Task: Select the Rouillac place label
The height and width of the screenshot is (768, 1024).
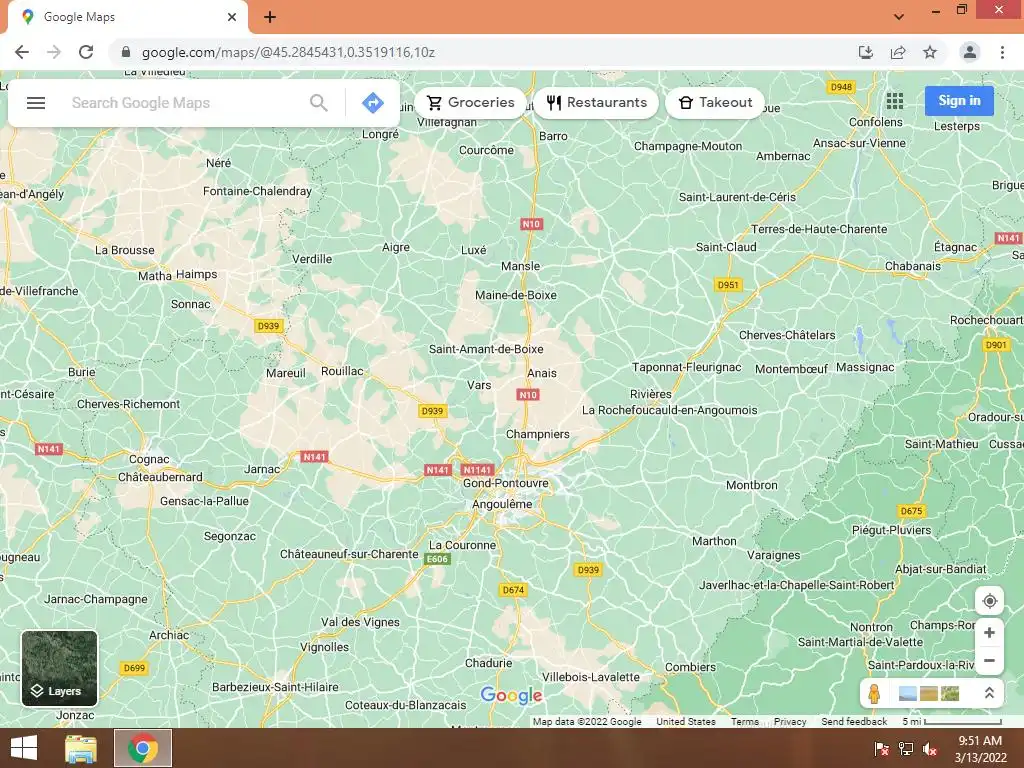Action: (342, 371)
